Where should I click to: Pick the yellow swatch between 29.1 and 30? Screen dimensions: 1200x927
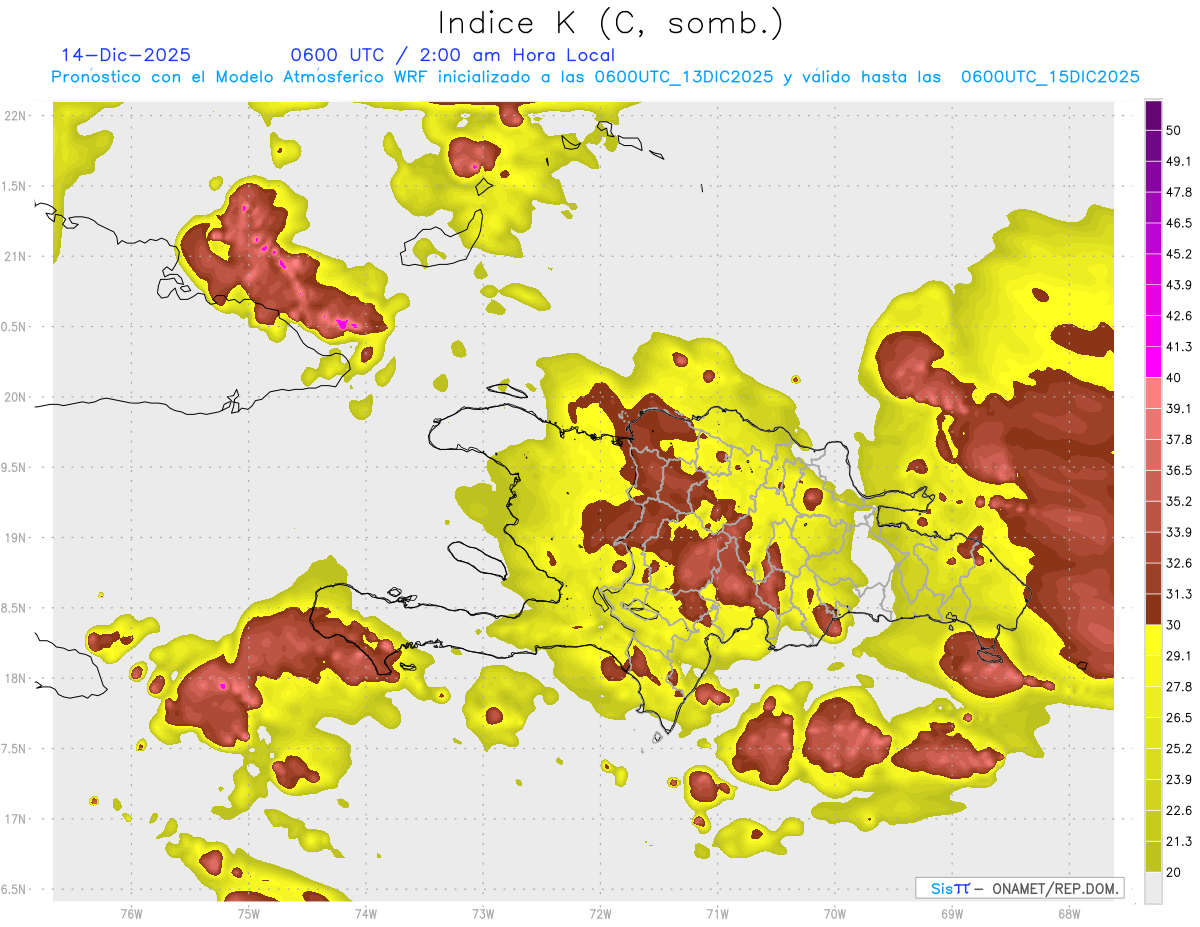click(1153, 640)
